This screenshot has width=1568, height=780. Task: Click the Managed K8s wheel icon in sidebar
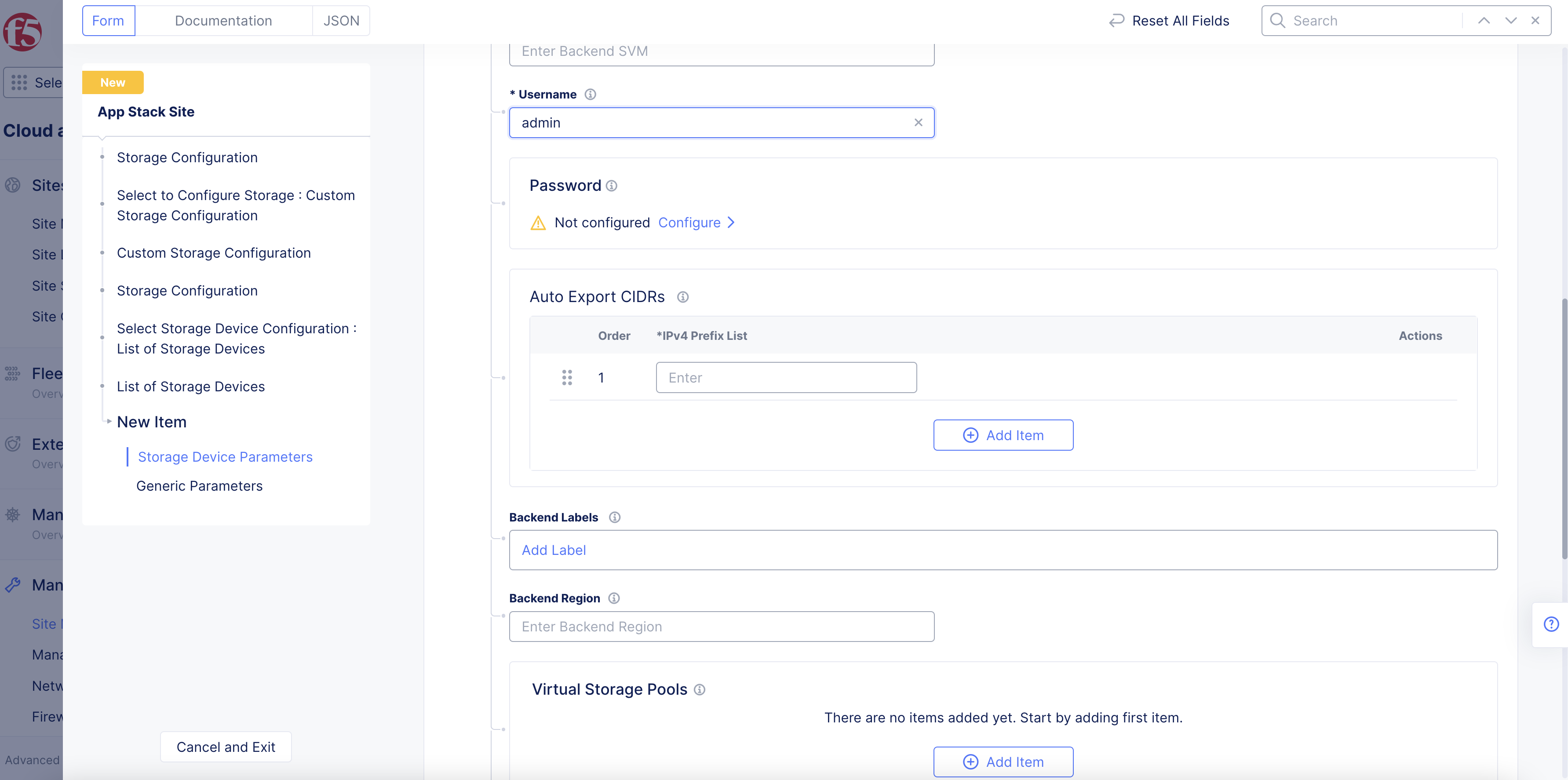13,514
